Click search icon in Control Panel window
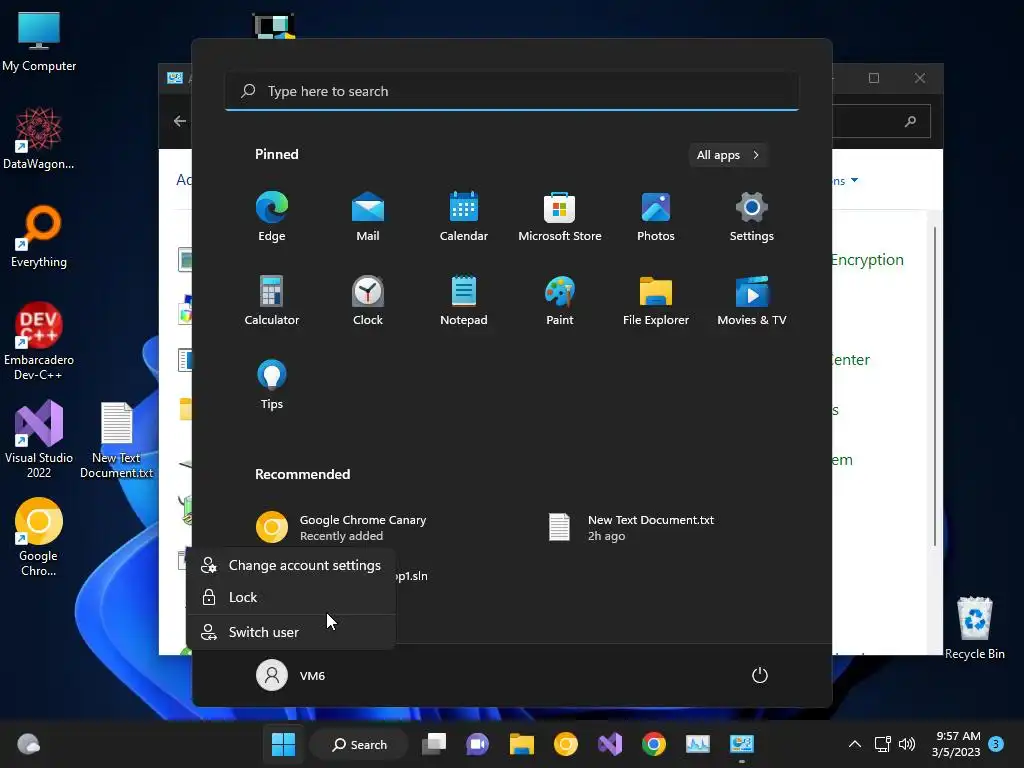This screenshot has height=768, width=1024. pos(910,121)
